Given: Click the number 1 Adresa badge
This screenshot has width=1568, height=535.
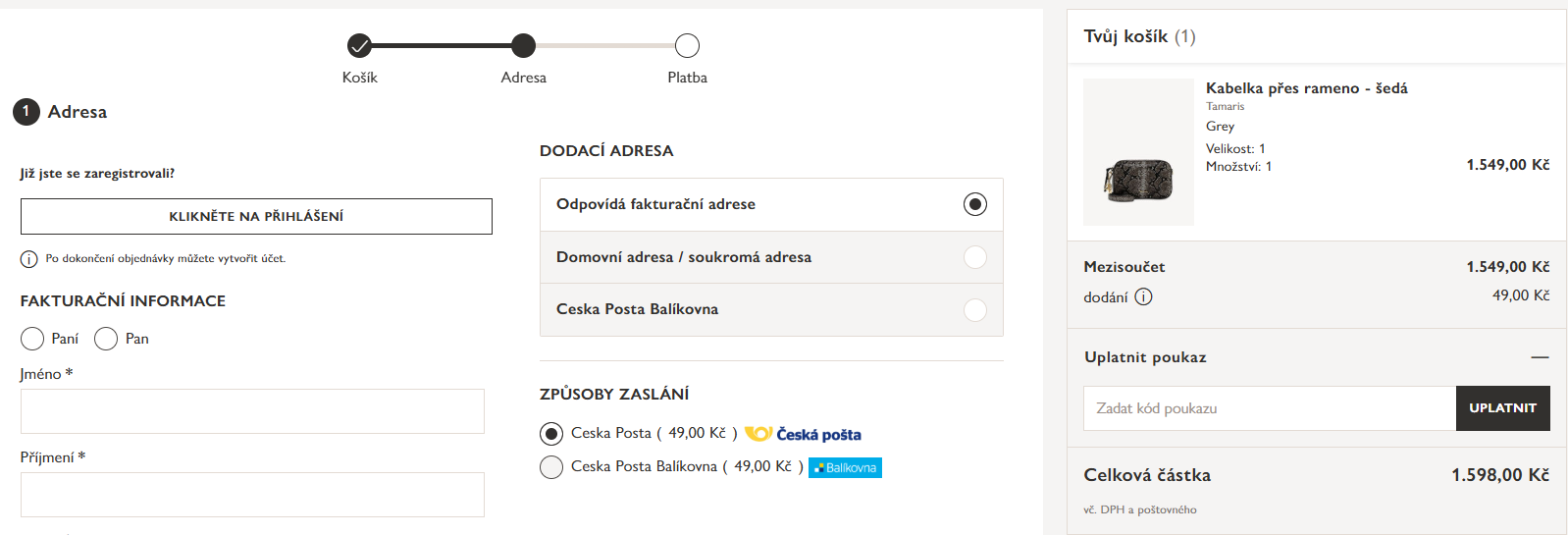Looking at the screenshot, I should (x=26, y=112).
